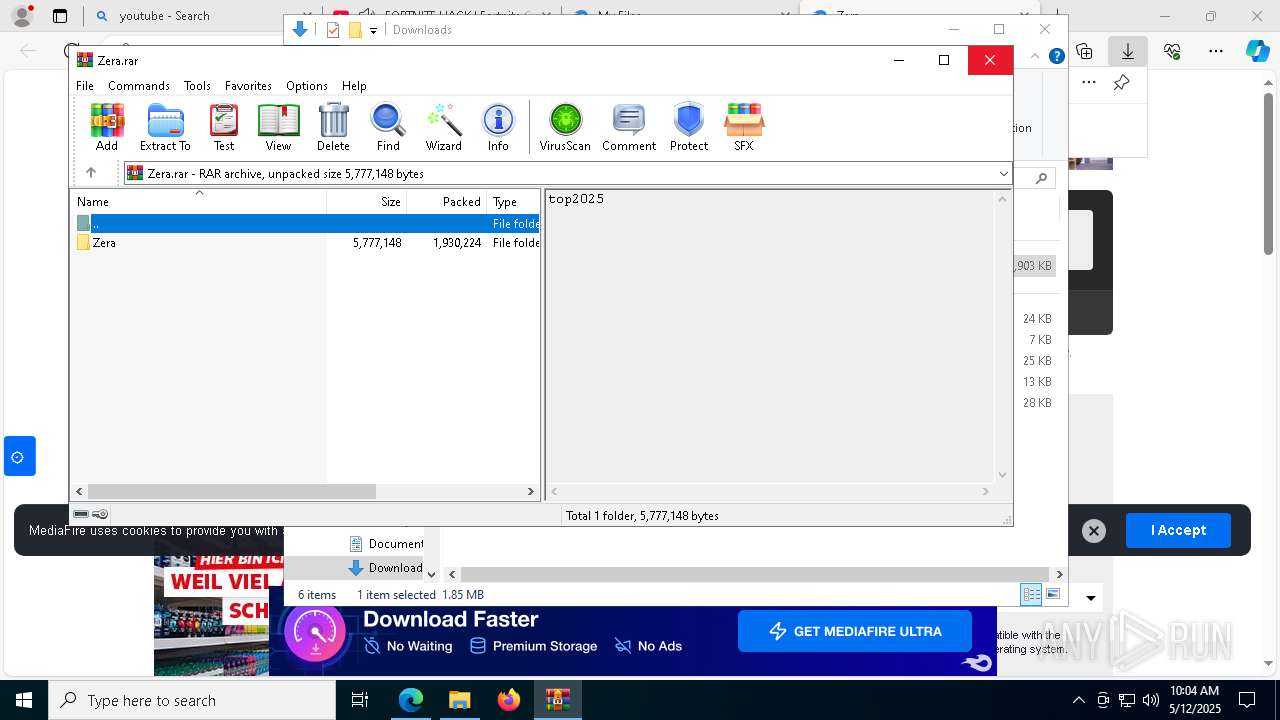Open the Options menu
The height and width of the screenshot is (720, 1280).
point(307,86)
